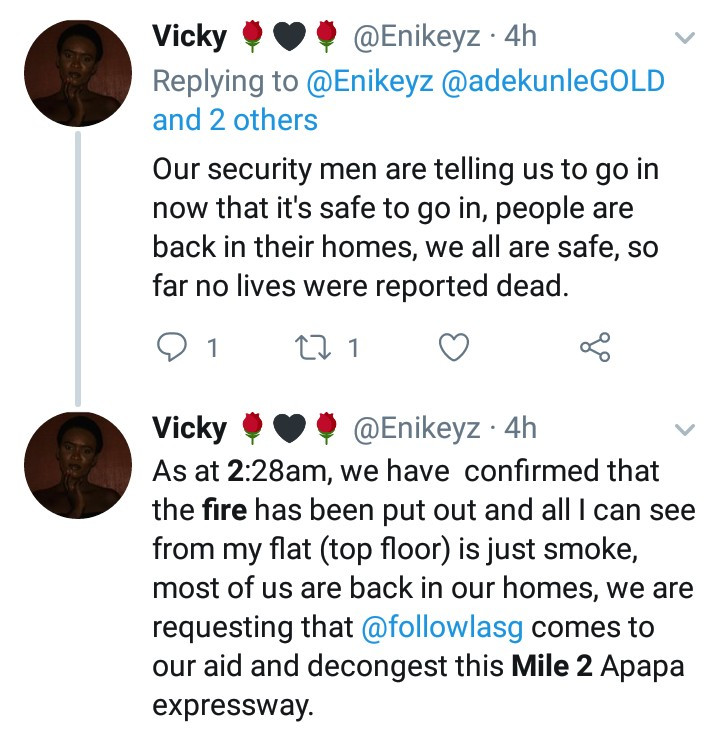This screenshot has height=736, width=720.
Task: Retweet the security men tweet
Action: pos(312,346)
